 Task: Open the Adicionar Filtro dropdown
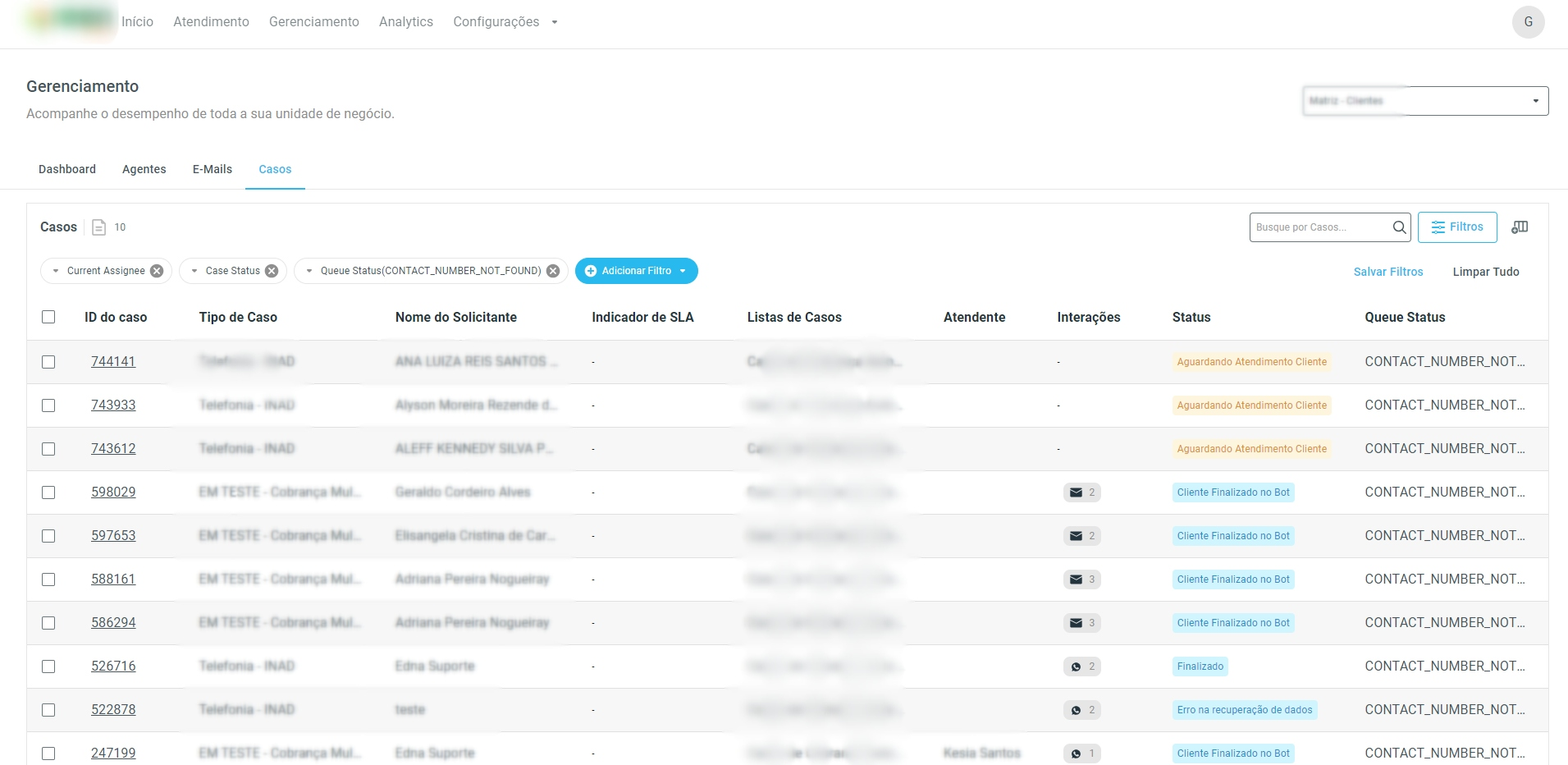(636, 271)
